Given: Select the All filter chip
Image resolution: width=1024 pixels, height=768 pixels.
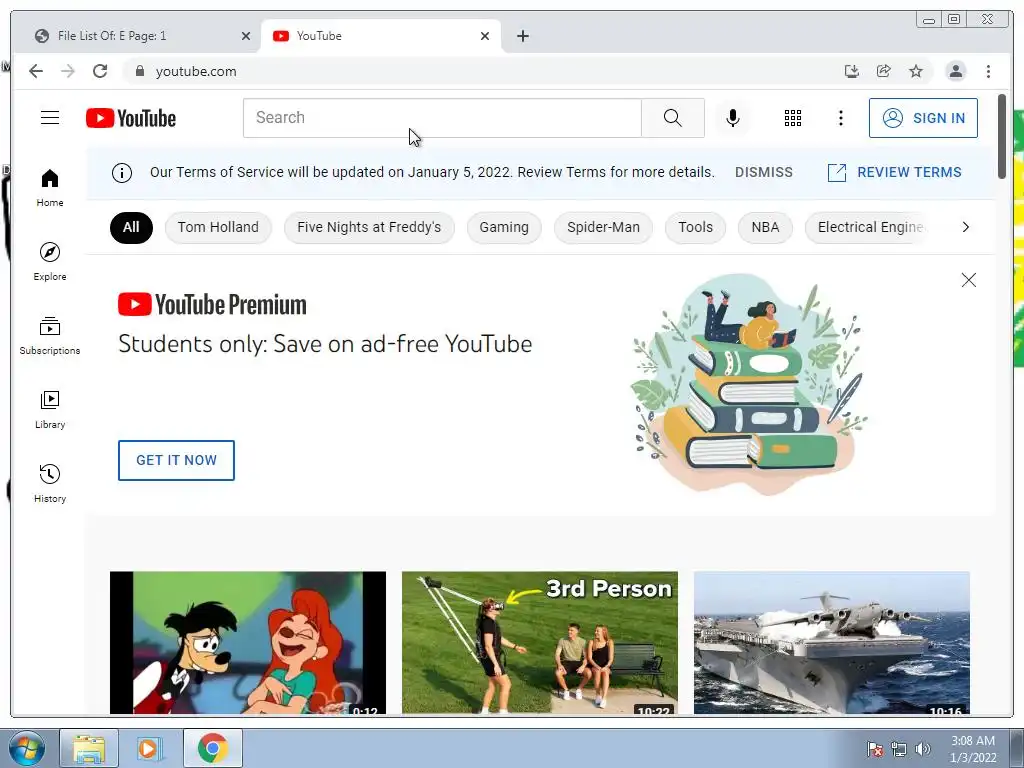Looking at the screenshot, I should coord(131,227).
